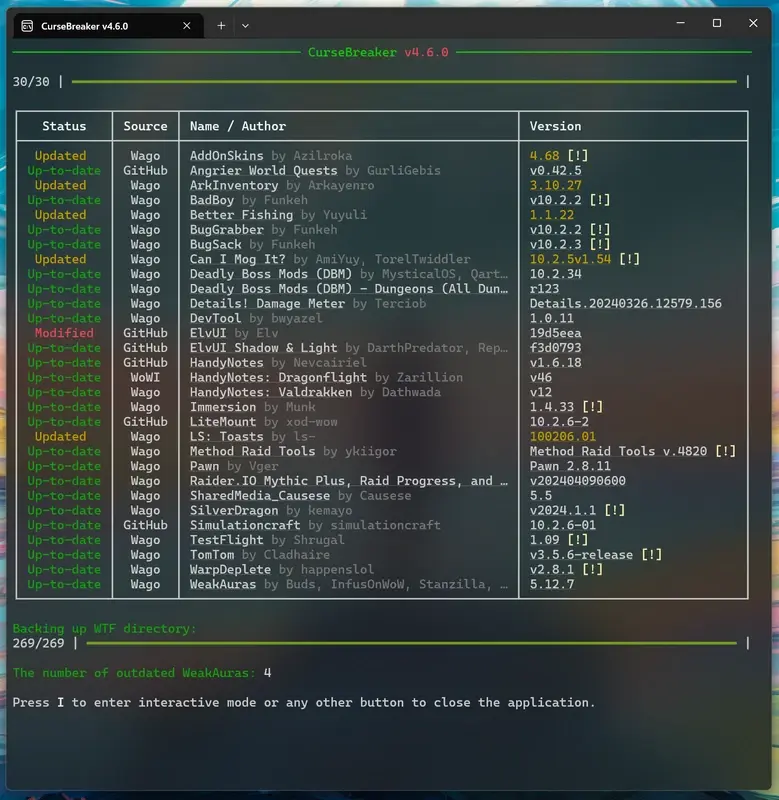Click version 10.2.5v1.54 text
The width and height of the screenshot is (779, 800).
[570, 259]
